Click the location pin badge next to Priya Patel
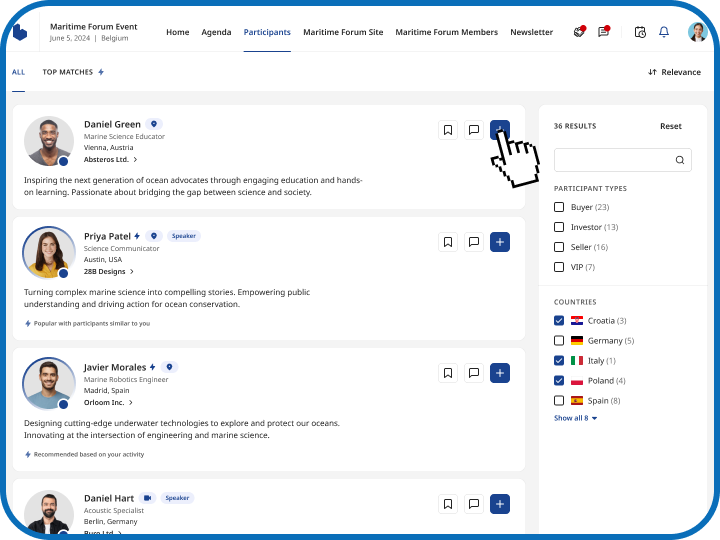Screen dimensions: 720x540 154,236
